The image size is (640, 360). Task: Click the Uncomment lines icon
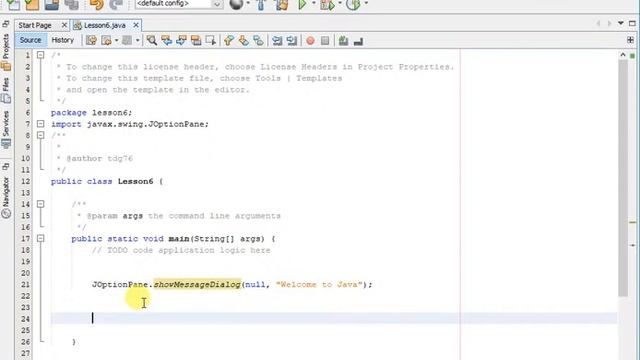358,41
